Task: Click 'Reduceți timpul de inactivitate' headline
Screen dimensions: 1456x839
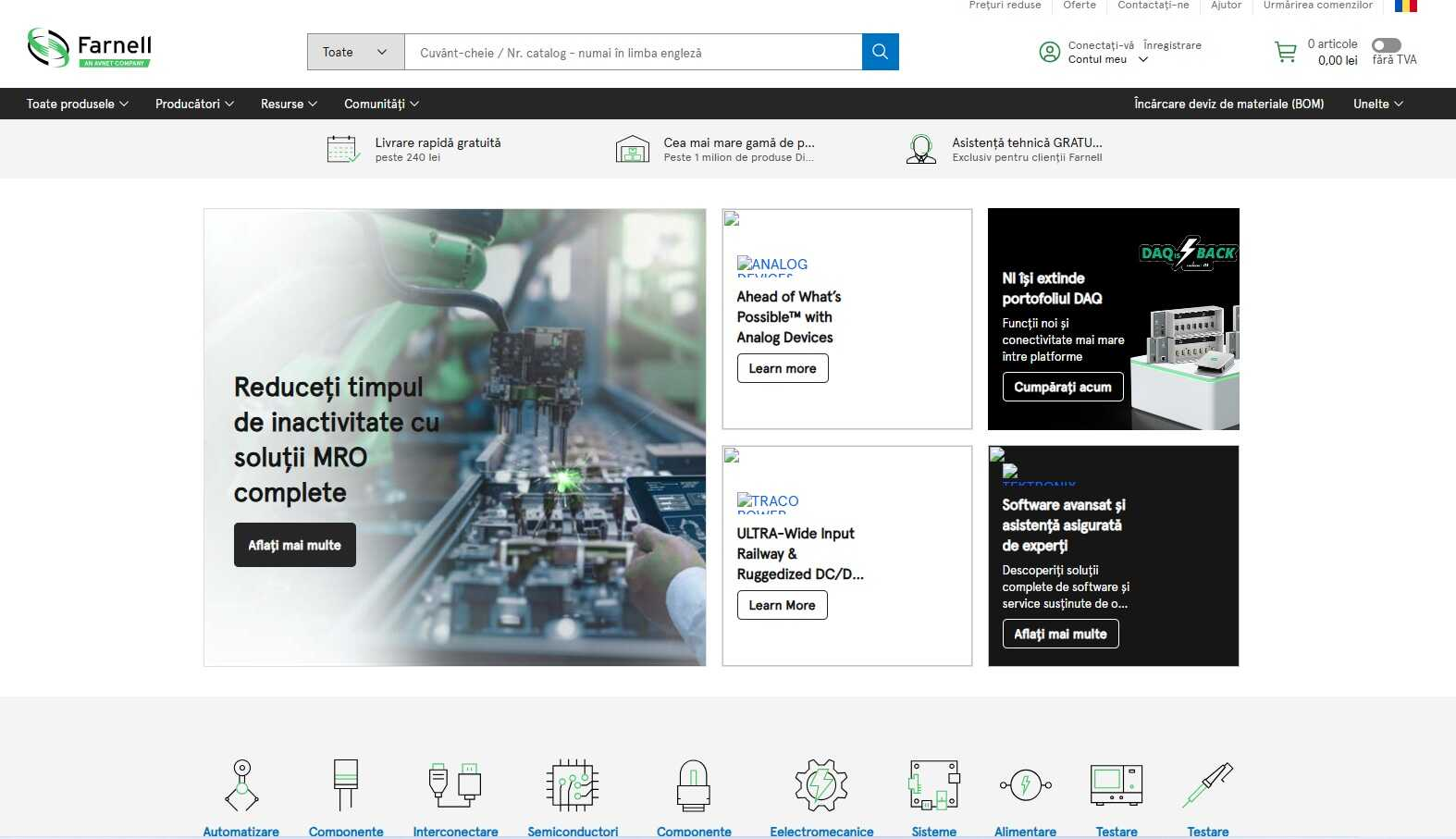Action: (x=337, y=439)
